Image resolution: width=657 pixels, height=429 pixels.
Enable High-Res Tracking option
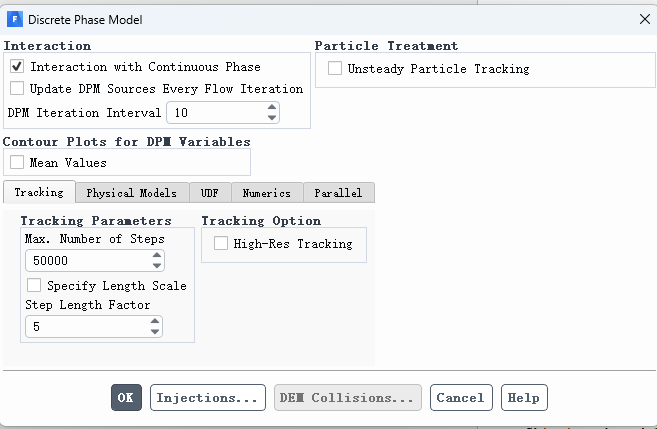click(220, 243)
